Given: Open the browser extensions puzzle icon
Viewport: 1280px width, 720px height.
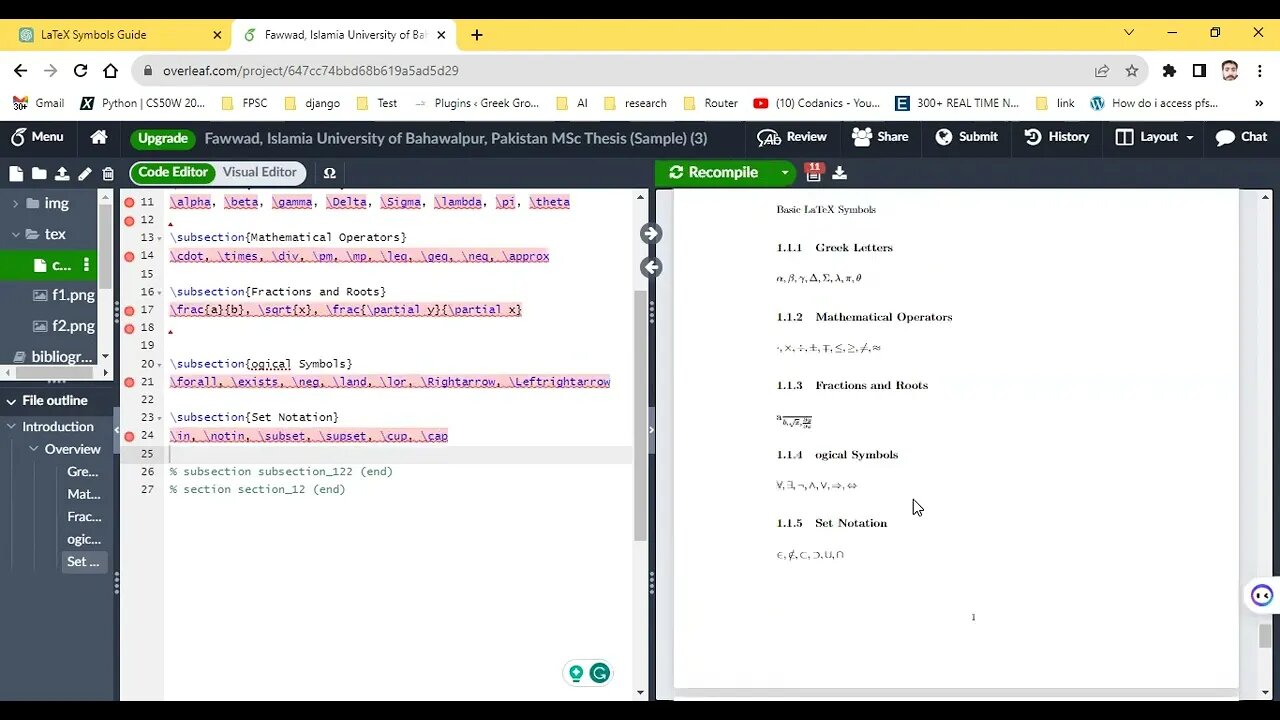Looking at the screenshot, I should 1169,71.
